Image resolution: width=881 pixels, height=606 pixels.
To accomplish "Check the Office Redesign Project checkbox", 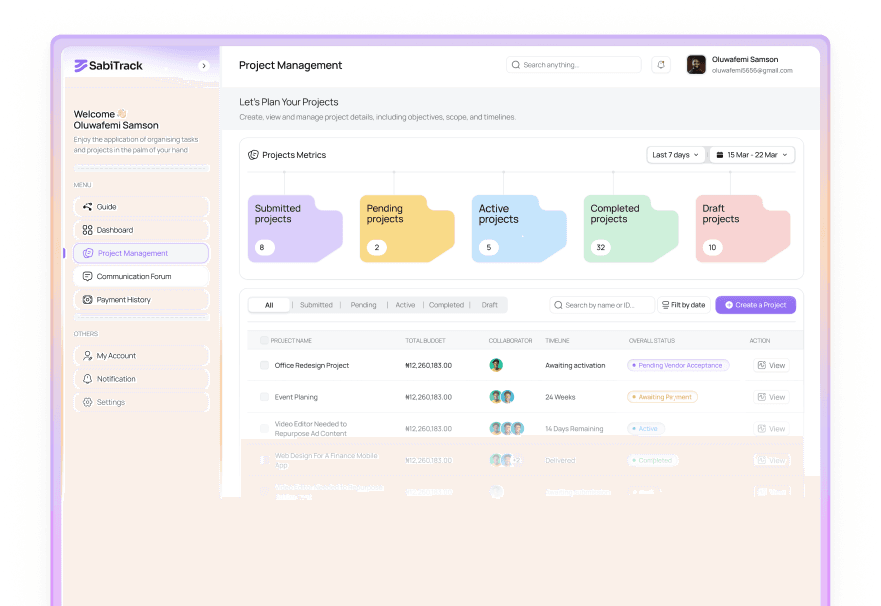I will 264,366.
